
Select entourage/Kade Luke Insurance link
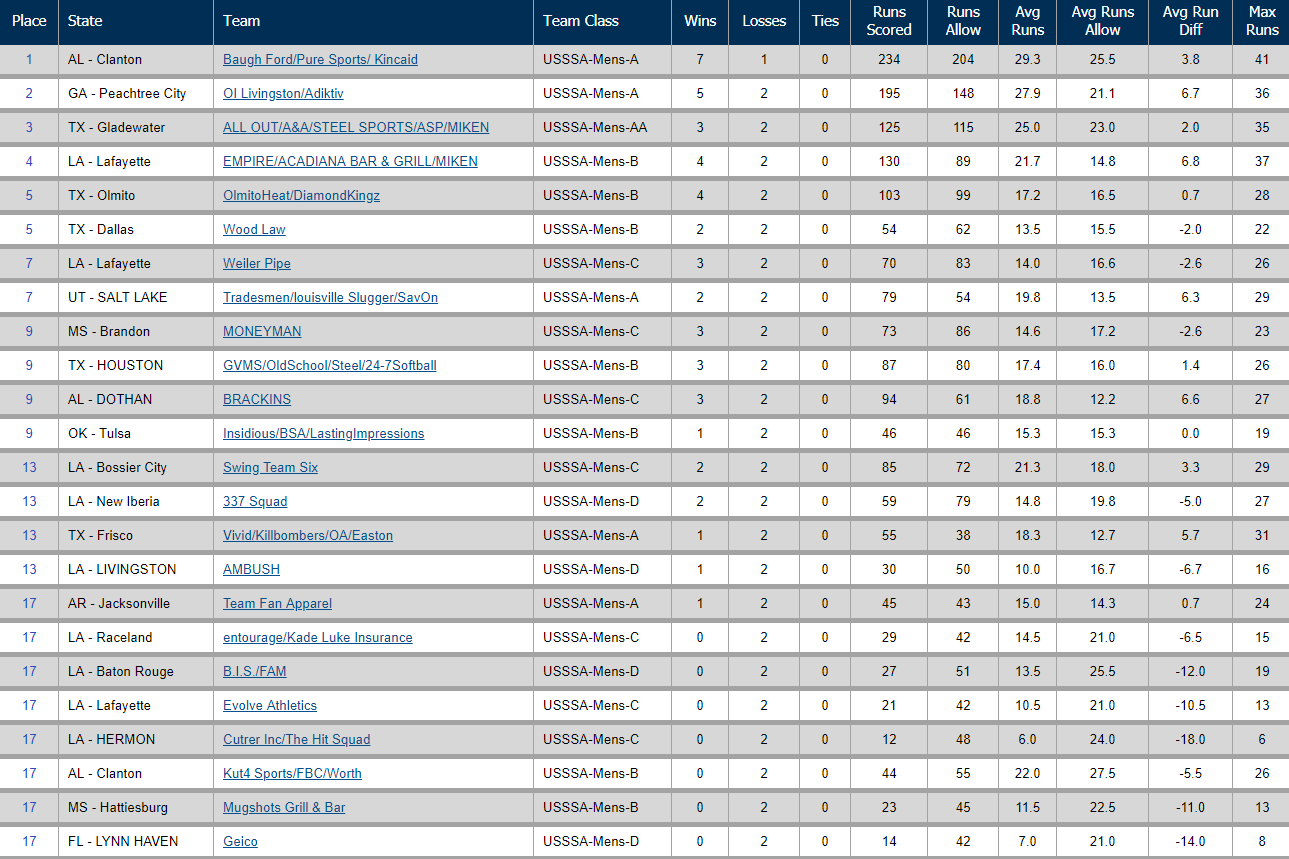coord(317,637)
